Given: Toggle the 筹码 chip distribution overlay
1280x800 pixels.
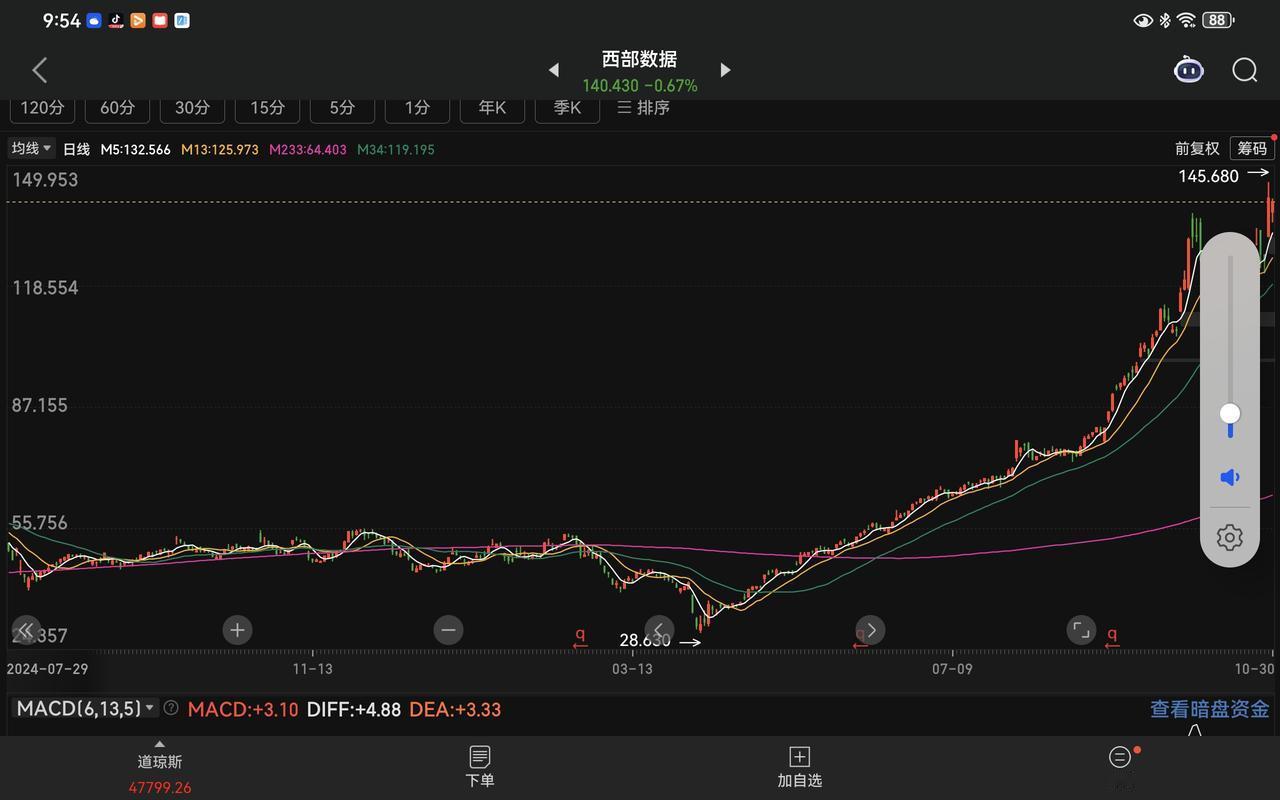Looking at the screenshot, I should [1252, 148].
